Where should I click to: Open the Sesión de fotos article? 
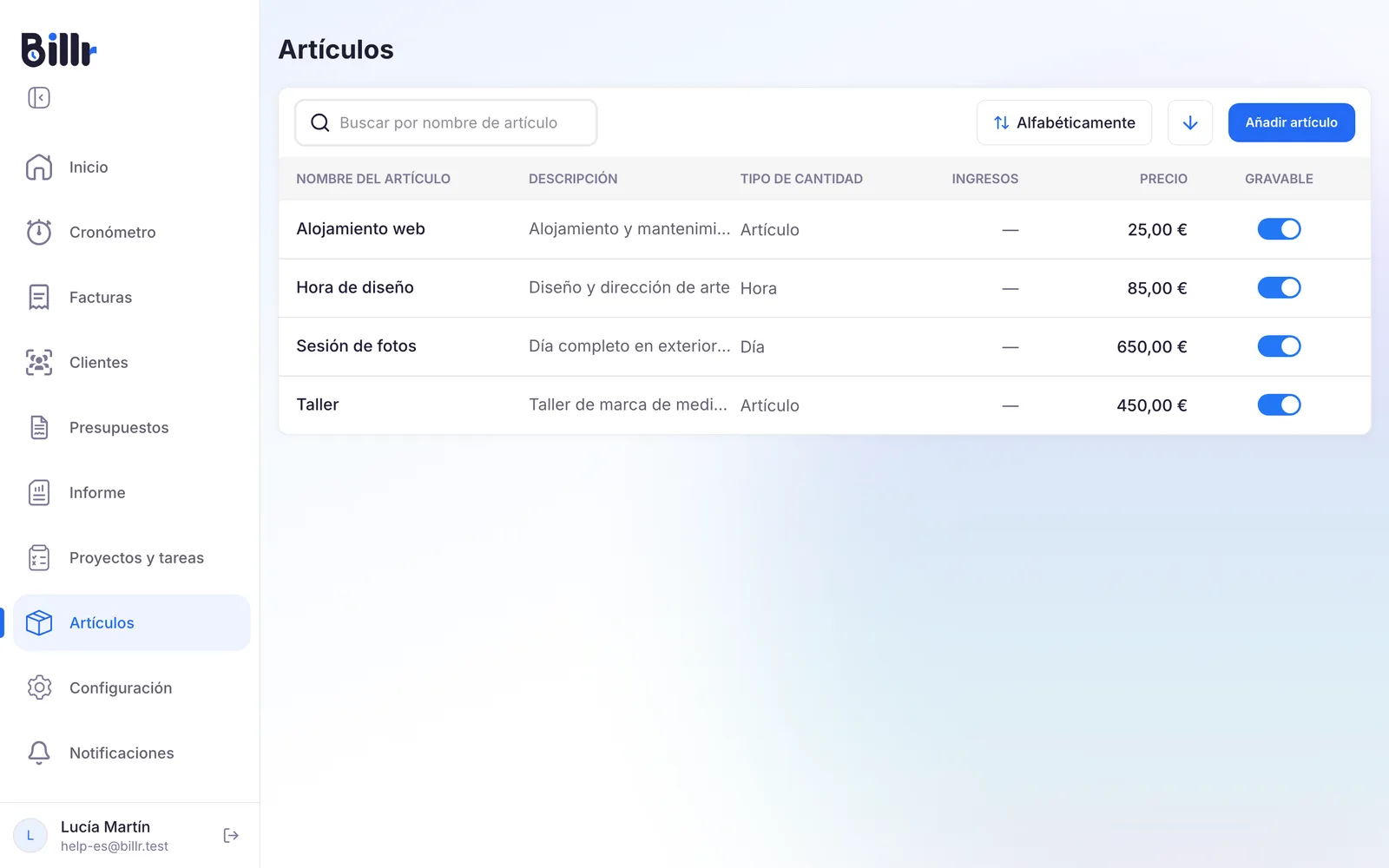coord(356,346)
